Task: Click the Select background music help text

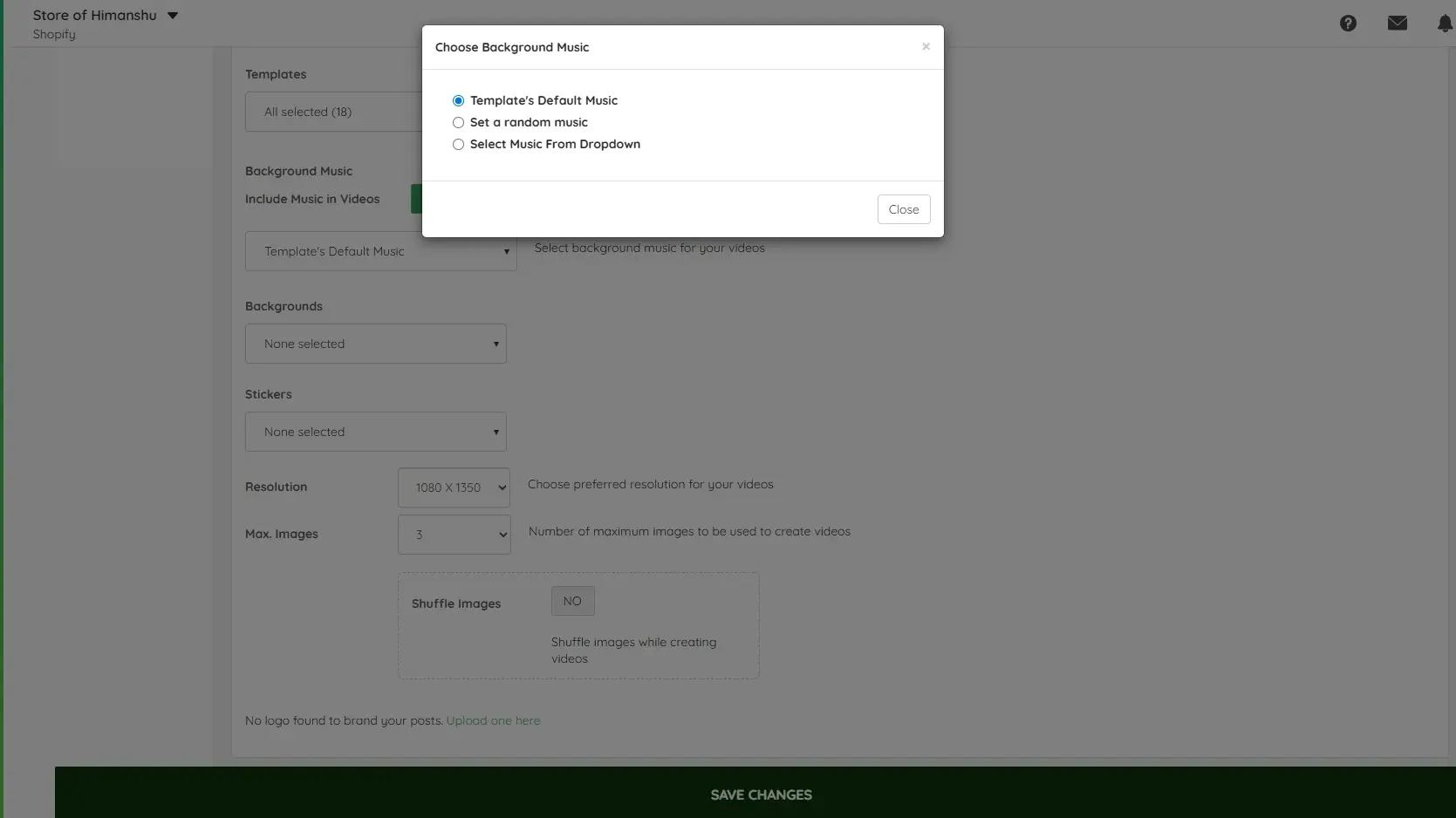Action: point(649,248)
